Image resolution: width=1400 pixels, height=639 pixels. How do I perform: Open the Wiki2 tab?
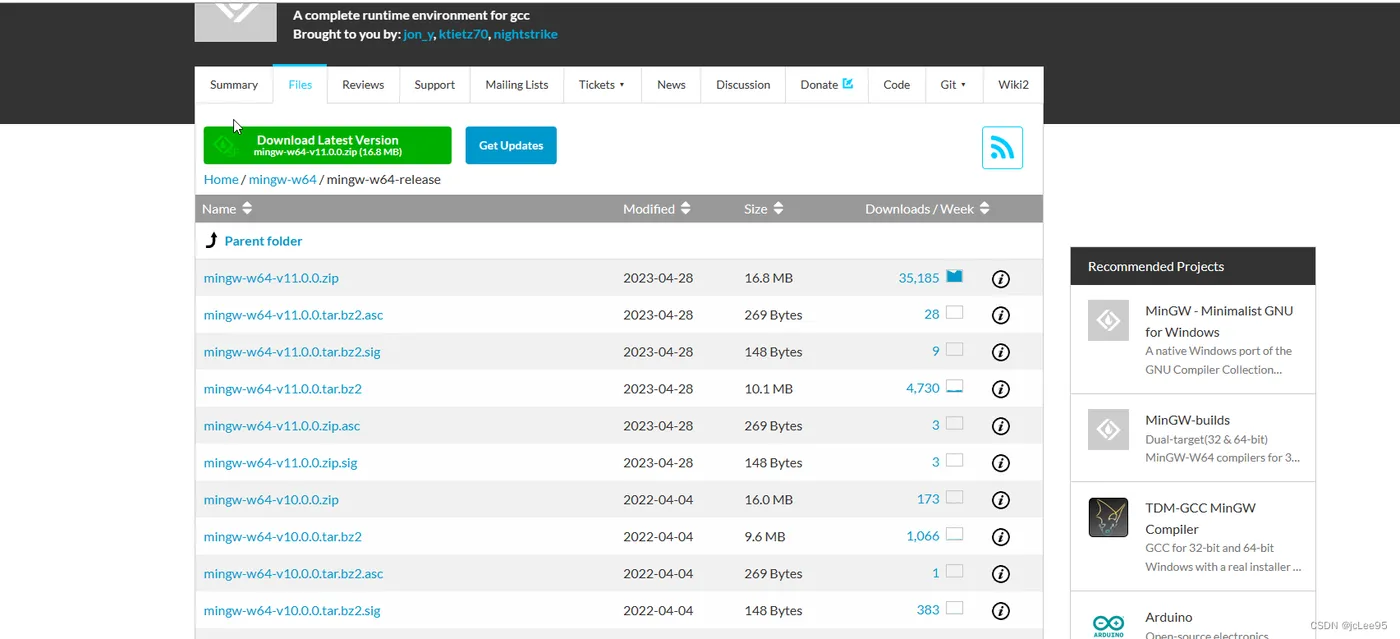1013,85
